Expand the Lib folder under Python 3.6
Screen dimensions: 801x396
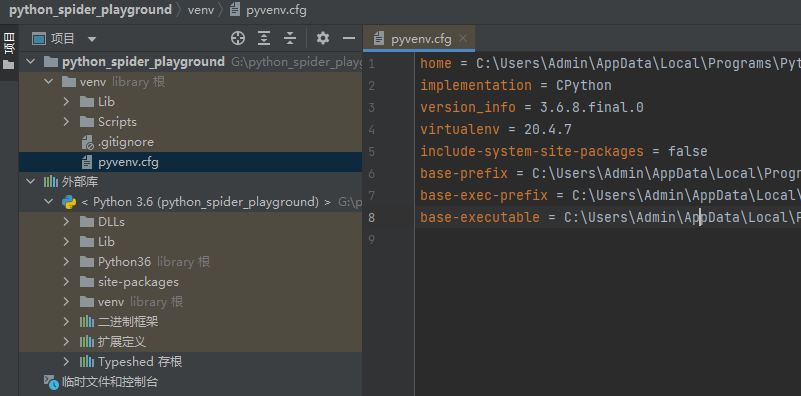point(66,242)
